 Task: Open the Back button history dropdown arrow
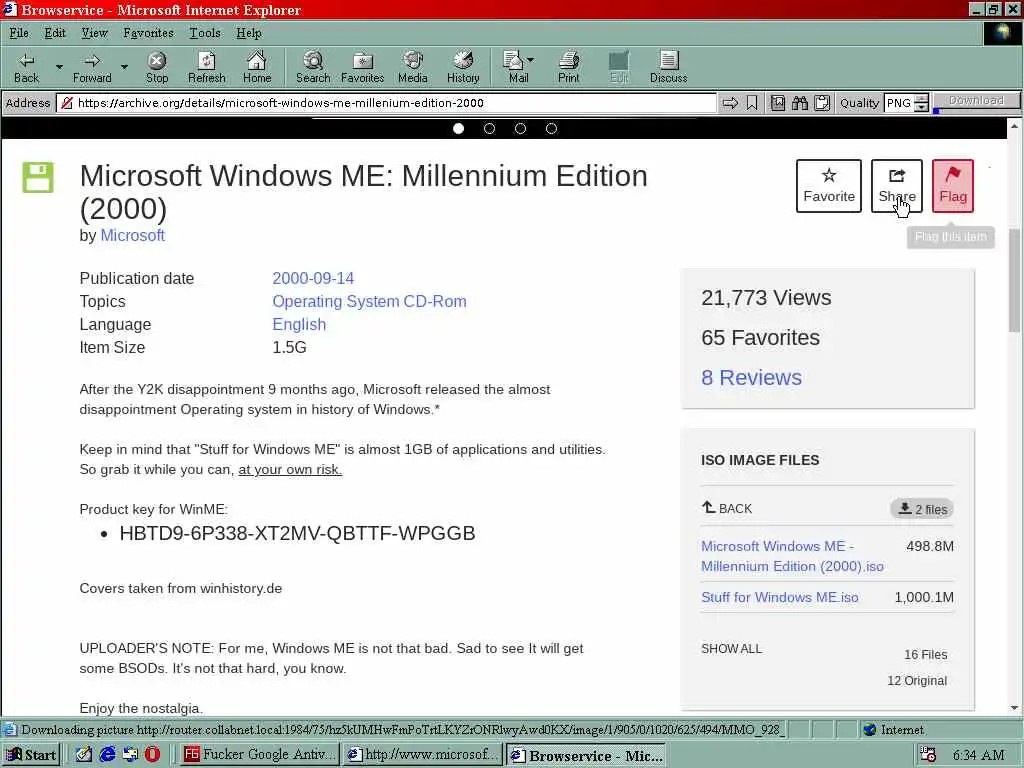[59, 67]
